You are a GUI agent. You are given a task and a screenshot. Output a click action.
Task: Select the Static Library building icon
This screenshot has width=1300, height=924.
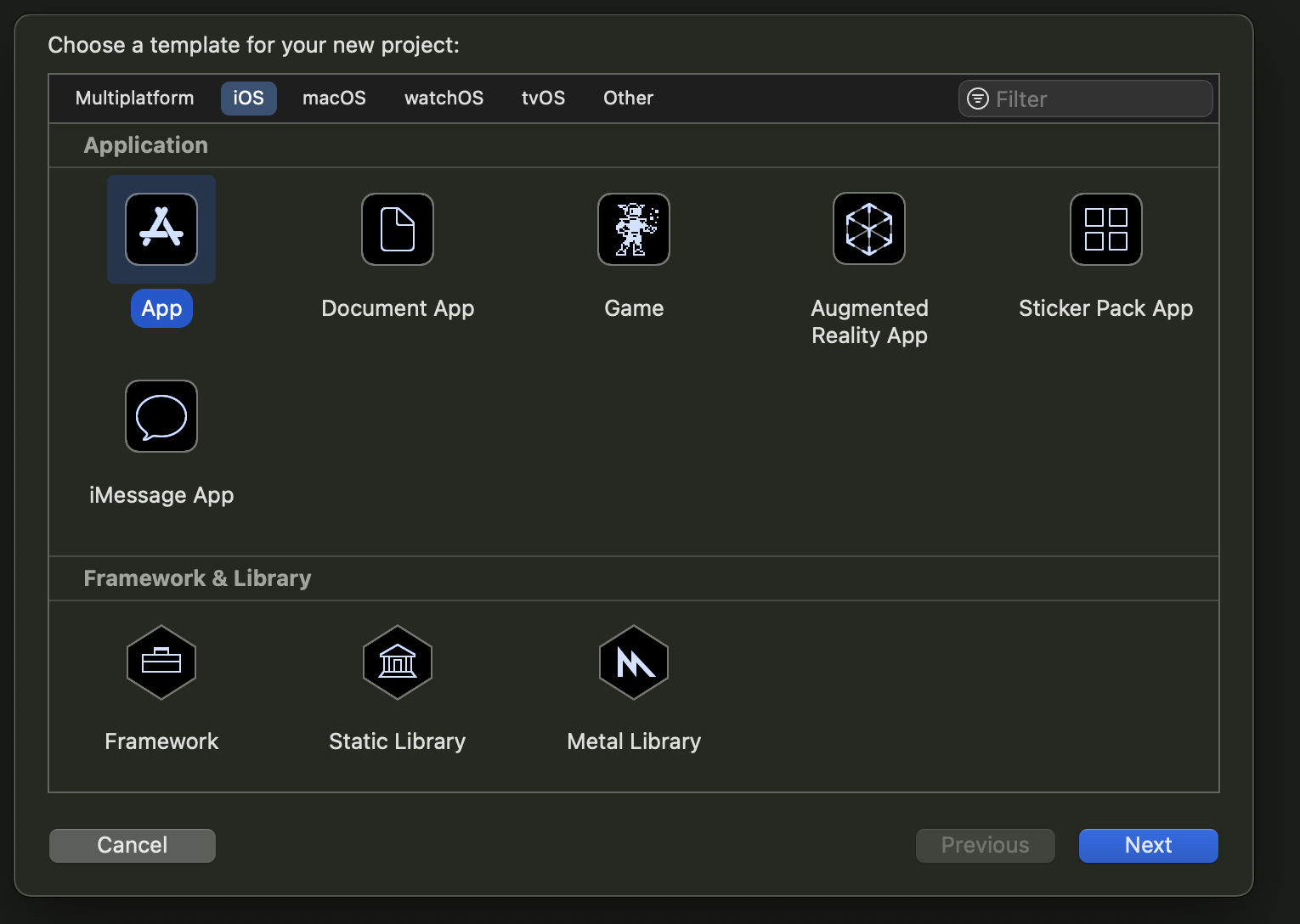pyautogui.click(x=398, y=662)
